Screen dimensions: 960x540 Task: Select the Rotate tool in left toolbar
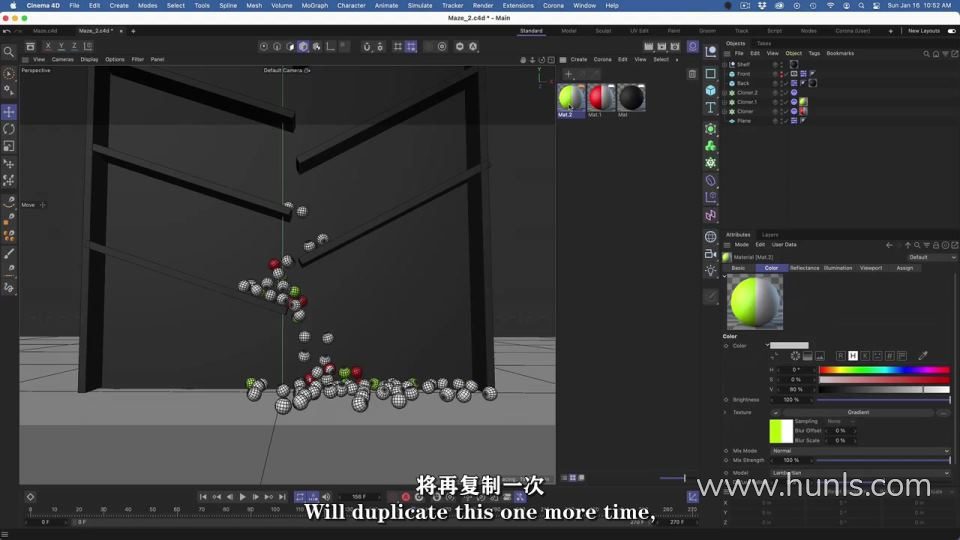tap(9, 129)
